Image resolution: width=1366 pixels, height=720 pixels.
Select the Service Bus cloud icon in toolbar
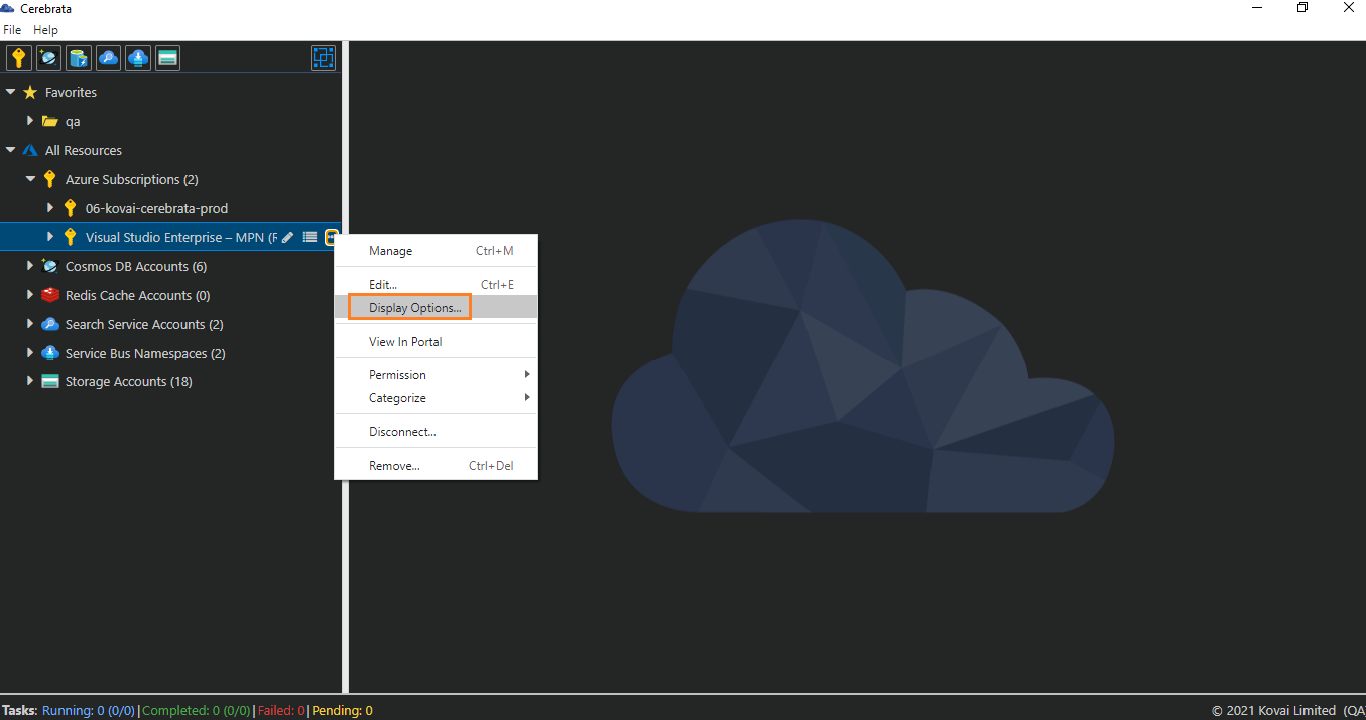point(137,57)
